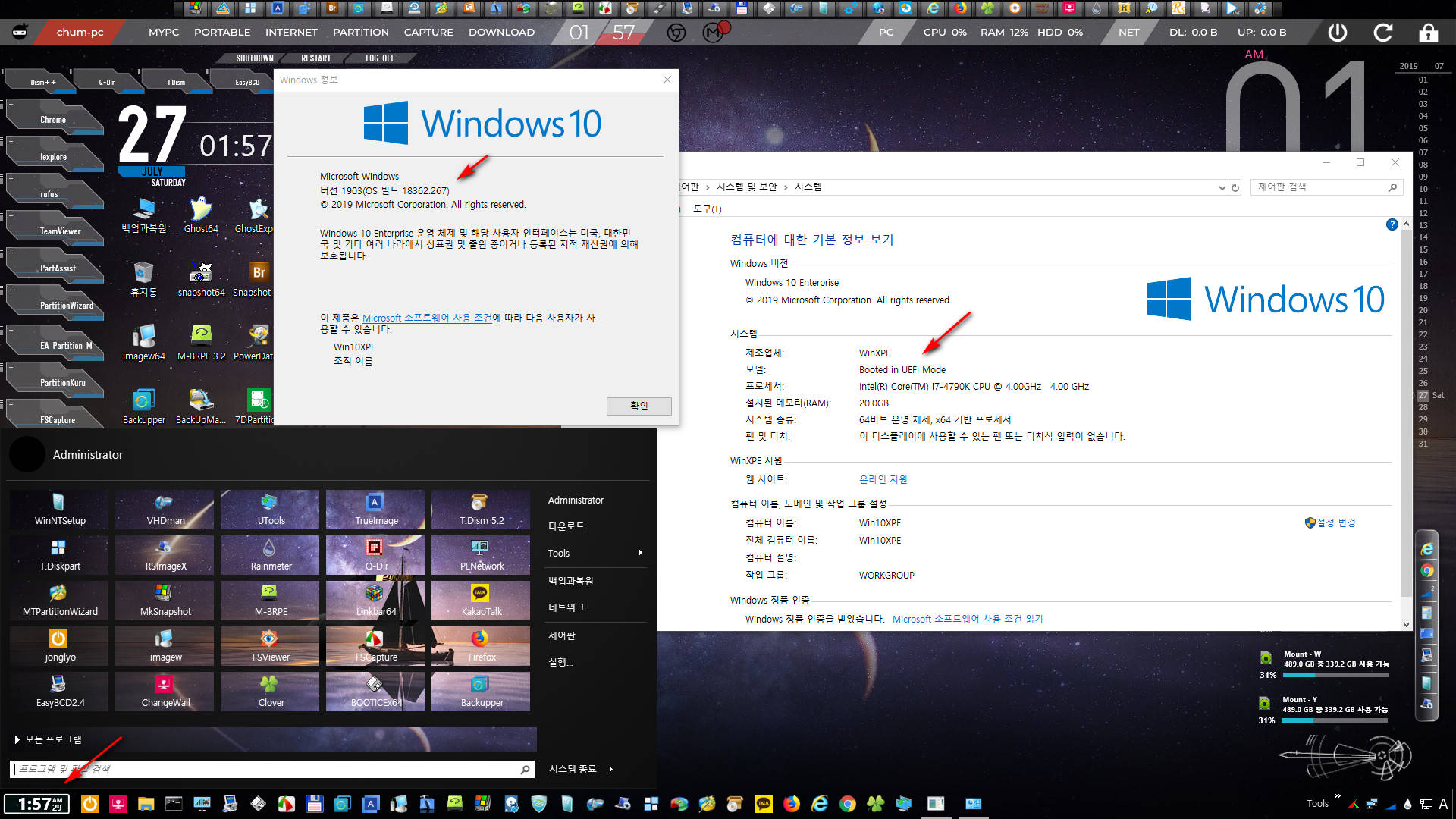Image resolution: width=1456 pixels, height=819 pixels.
Task: Launch PENetwork tile
Action: [481, 555]
